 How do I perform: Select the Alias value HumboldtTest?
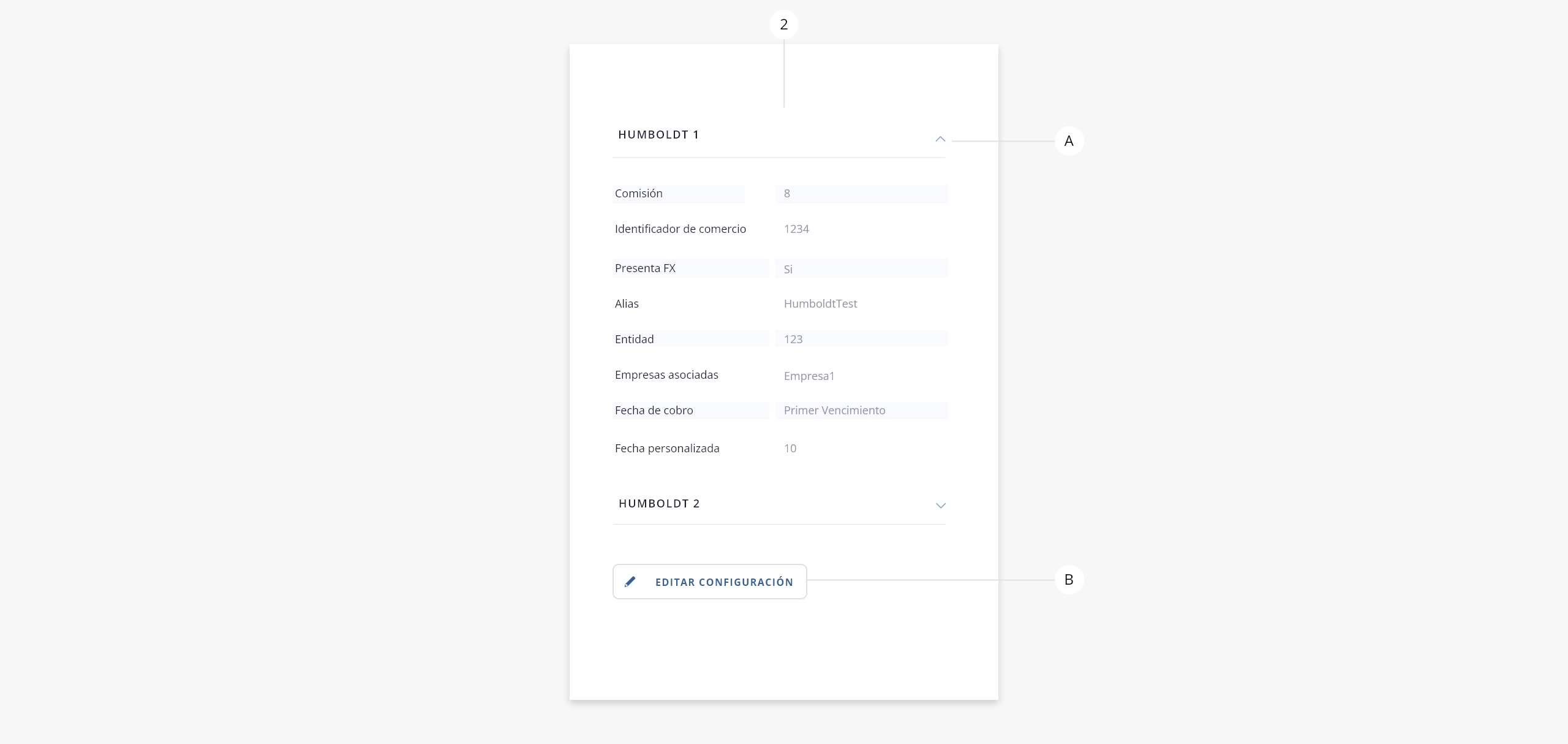(x=820, y=304)
